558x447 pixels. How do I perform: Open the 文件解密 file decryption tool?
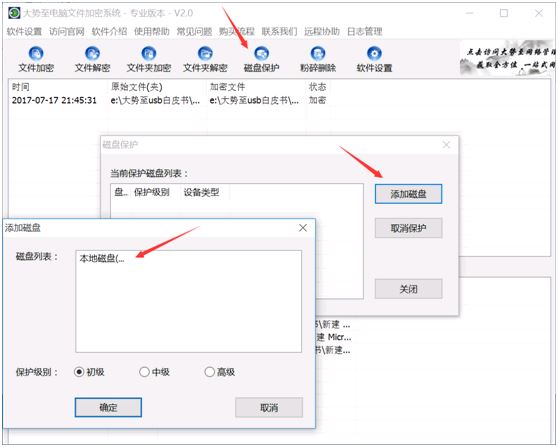click(x=93, y=60)
